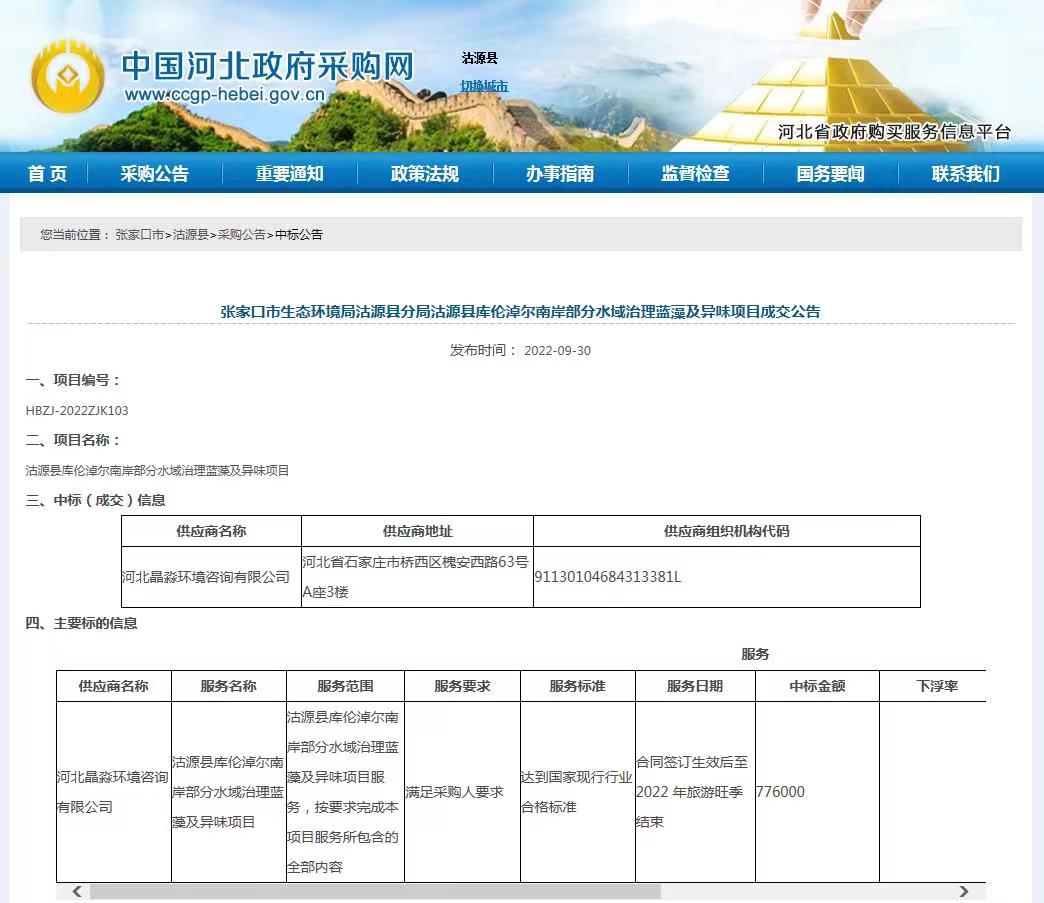Viewport: 1044px width, 903px height.
Task: Click the horizontal scrollbar thumb under the table
Action: point(376,891)
